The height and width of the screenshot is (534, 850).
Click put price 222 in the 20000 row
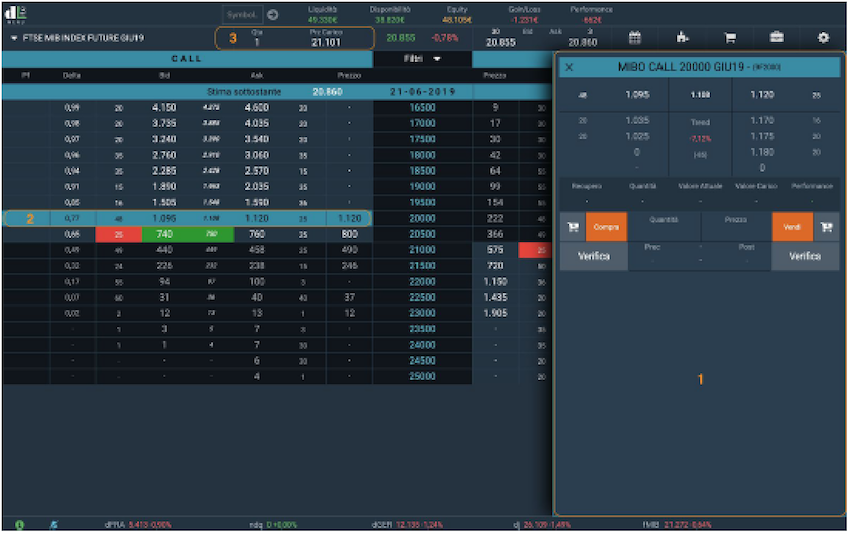[x=495, y=218]
